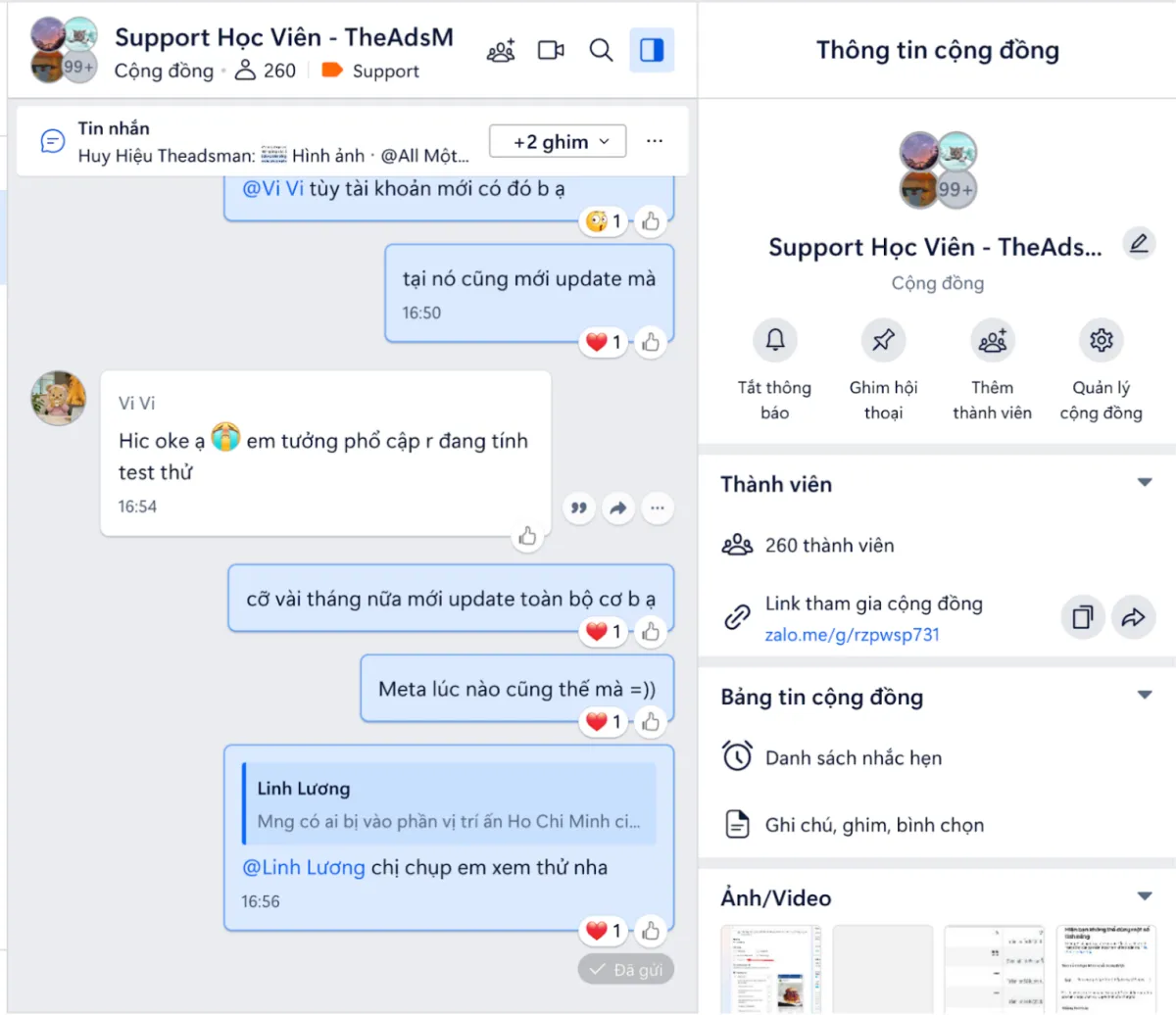Share the community join link

(1134, 617)
